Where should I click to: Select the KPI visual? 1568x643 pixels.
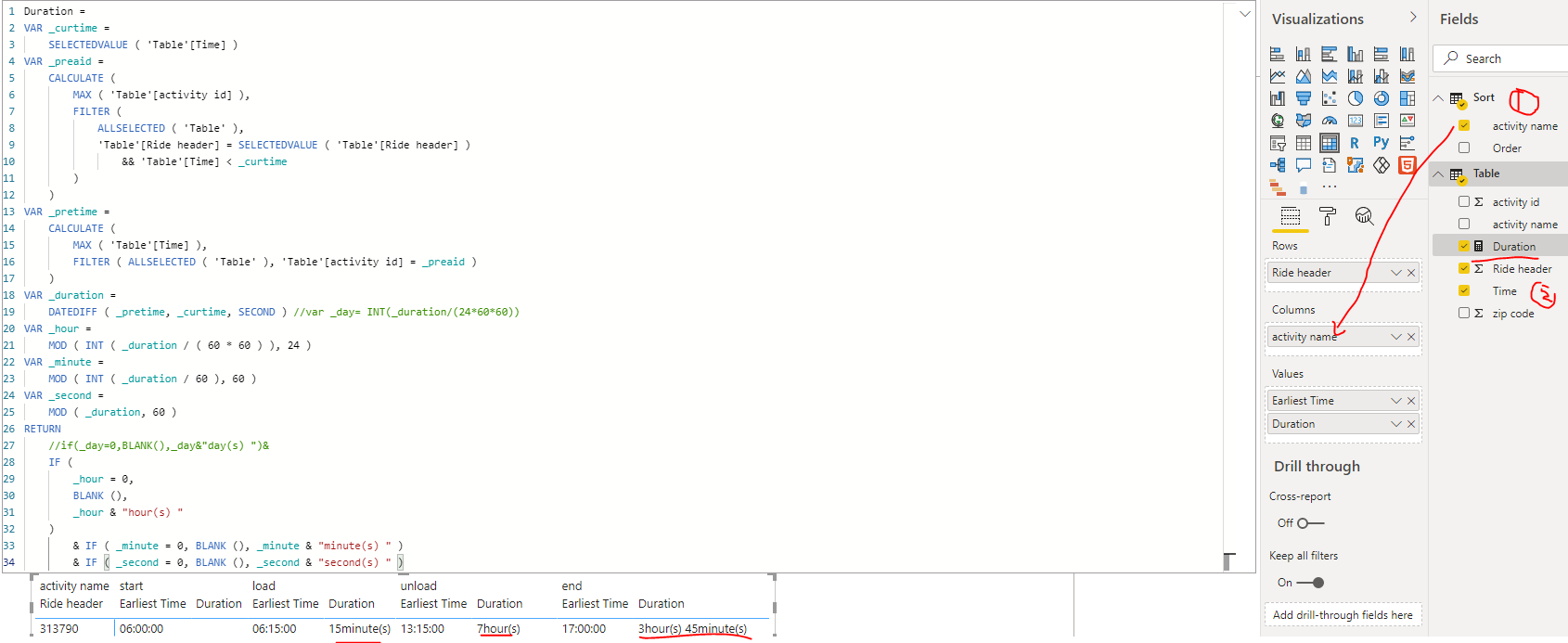pos(1407,121)
